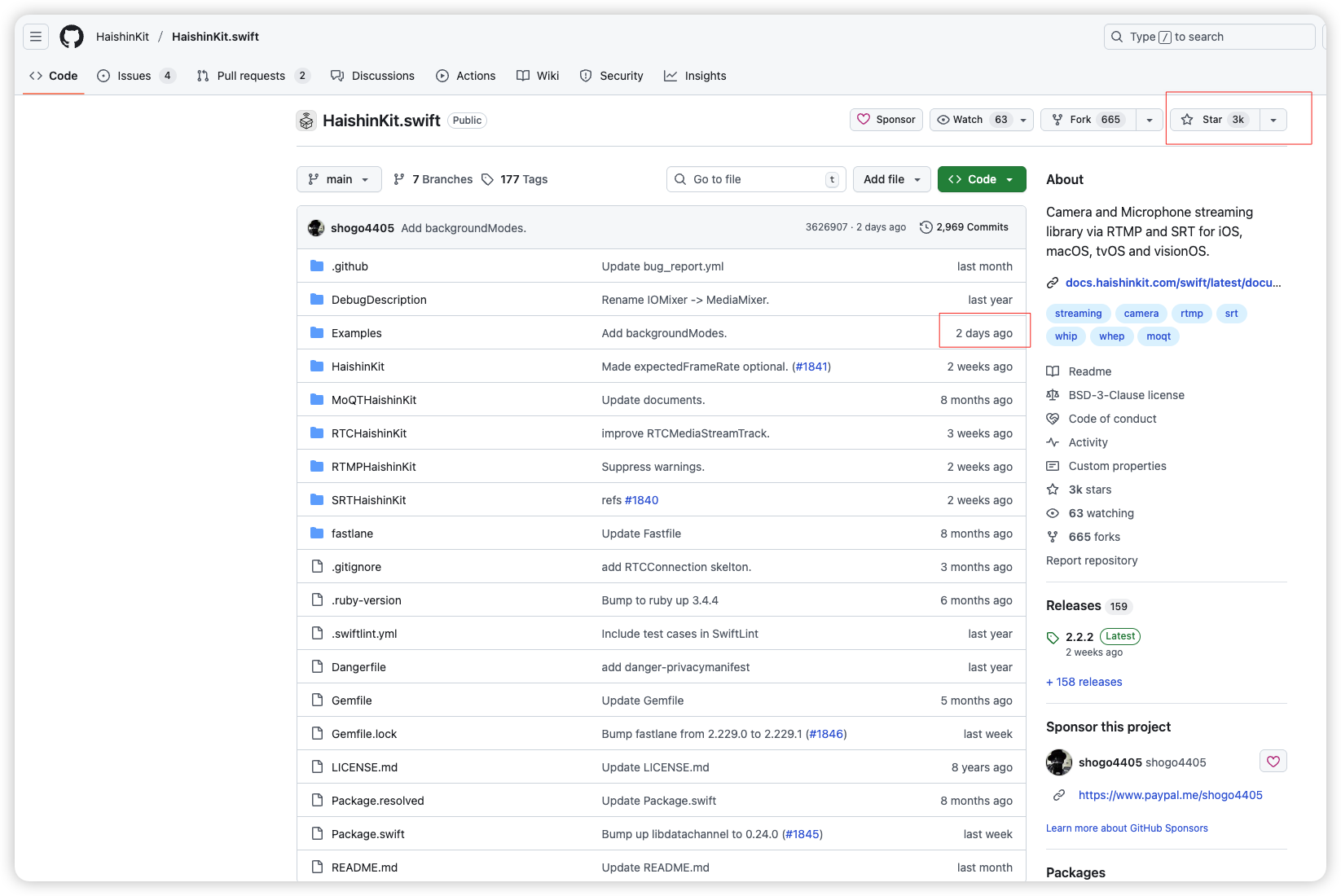
Task: Open the HaishinKit owner breadcrumb link
Action: [122, 37]
